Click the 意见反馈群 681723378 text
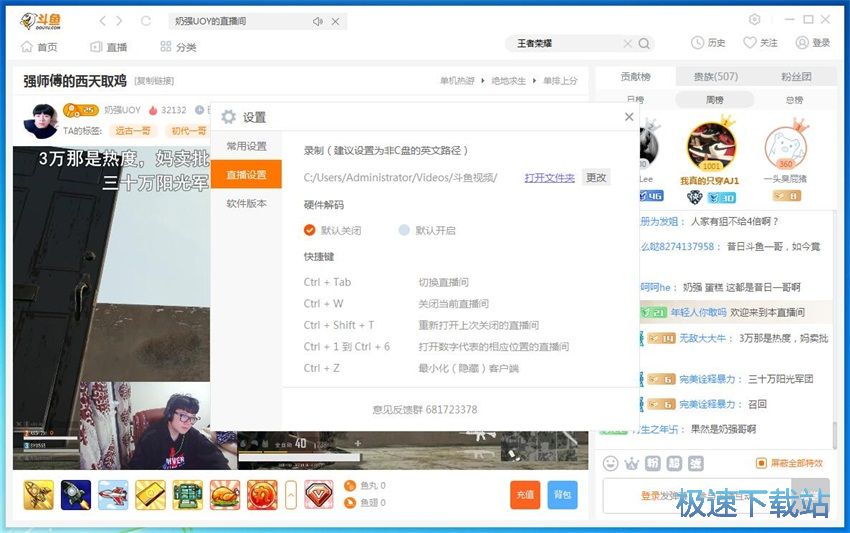Image resolution: width=850 pixels, height=533 pixels. (x=425, y=409)
